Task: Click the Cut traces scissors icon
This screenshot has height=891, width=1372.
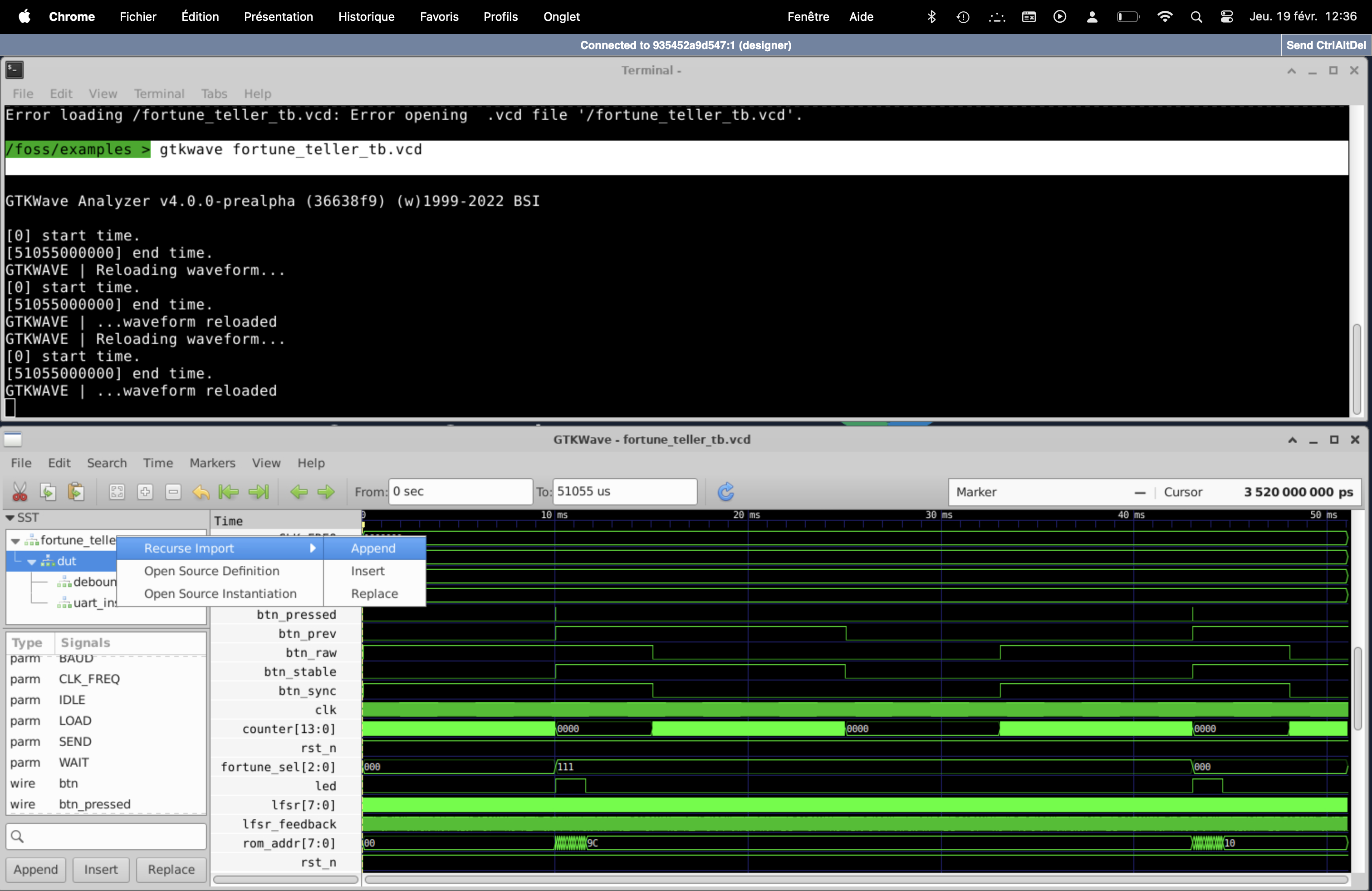Action: pos(20,492)
